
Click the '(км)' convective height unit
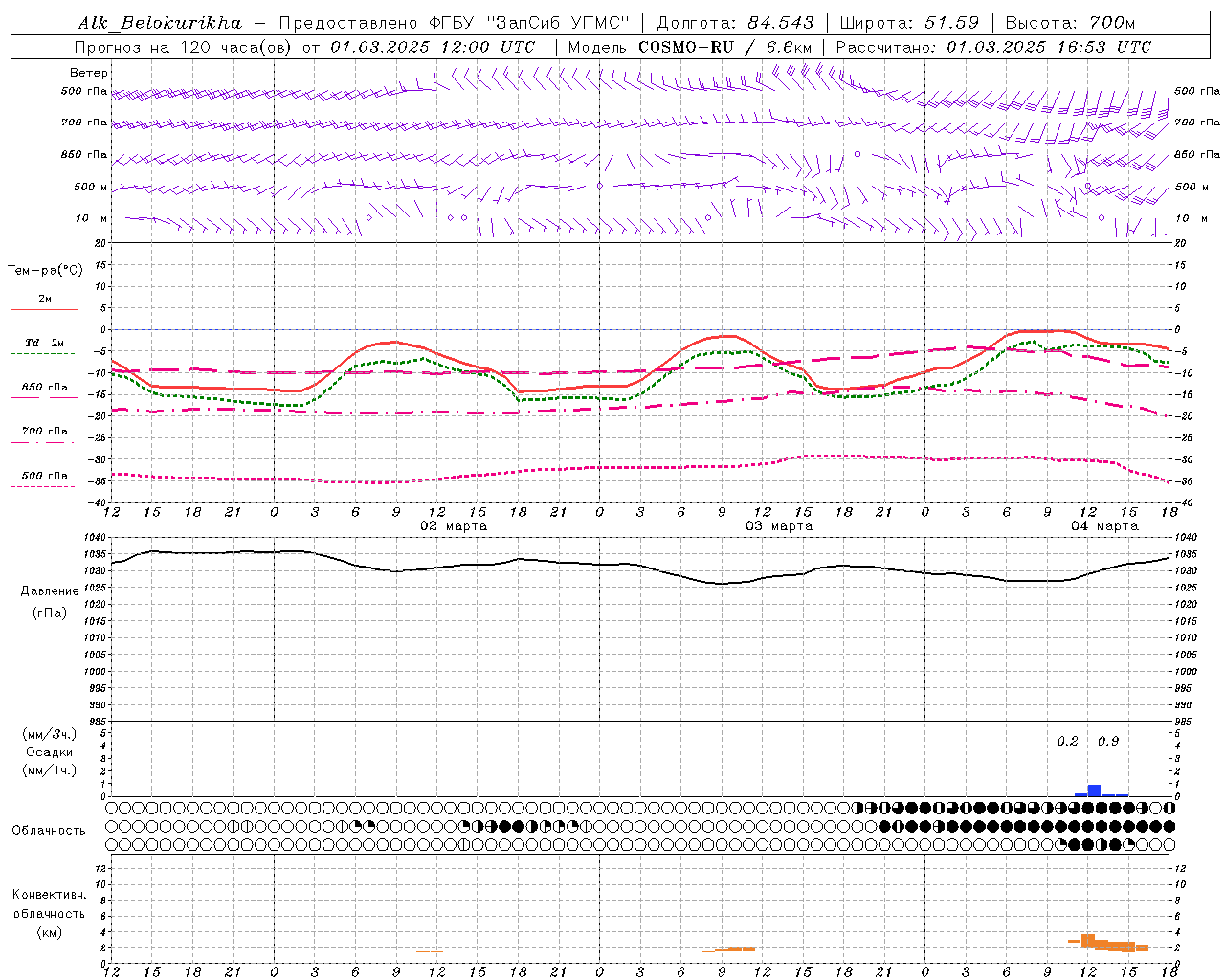[x=49, y=932]
